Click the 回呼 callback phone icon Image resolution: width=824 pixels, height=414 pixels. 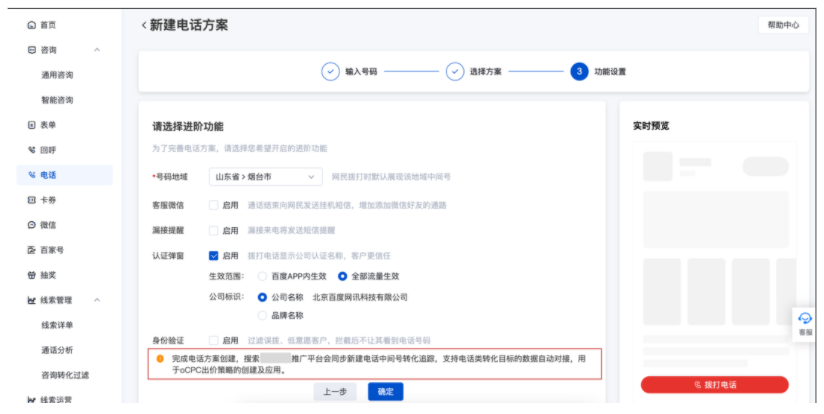tap(32, 150)
